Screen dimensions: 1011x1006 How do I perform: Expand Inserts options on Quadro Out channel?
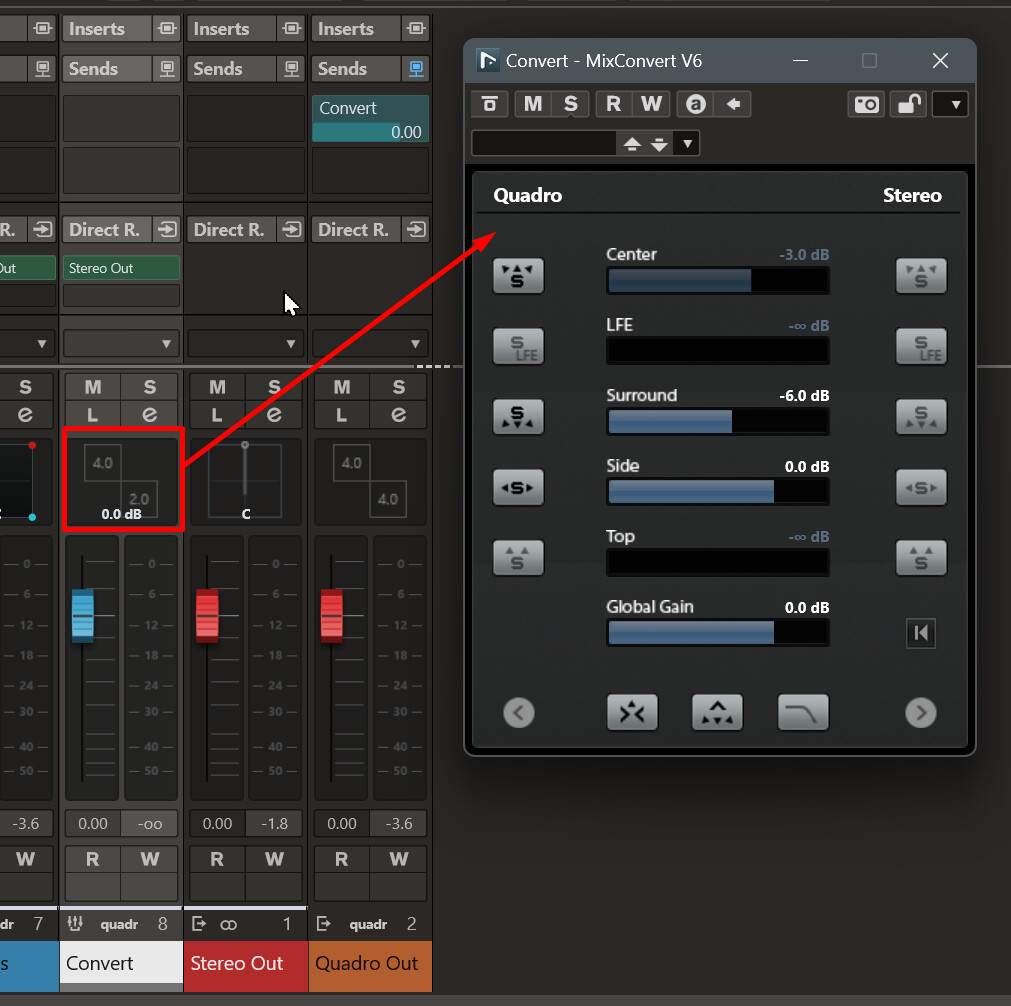416,28
